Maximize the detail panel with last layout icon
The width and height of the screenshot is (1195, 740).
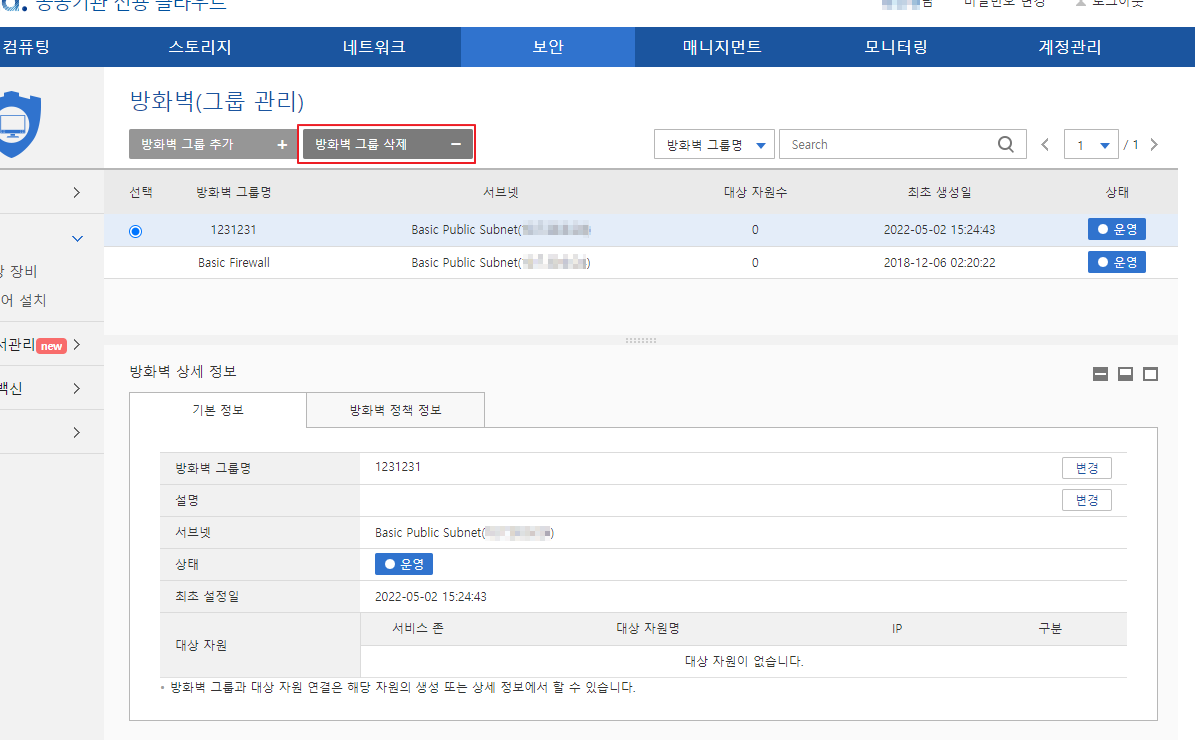pos(1150,374)
